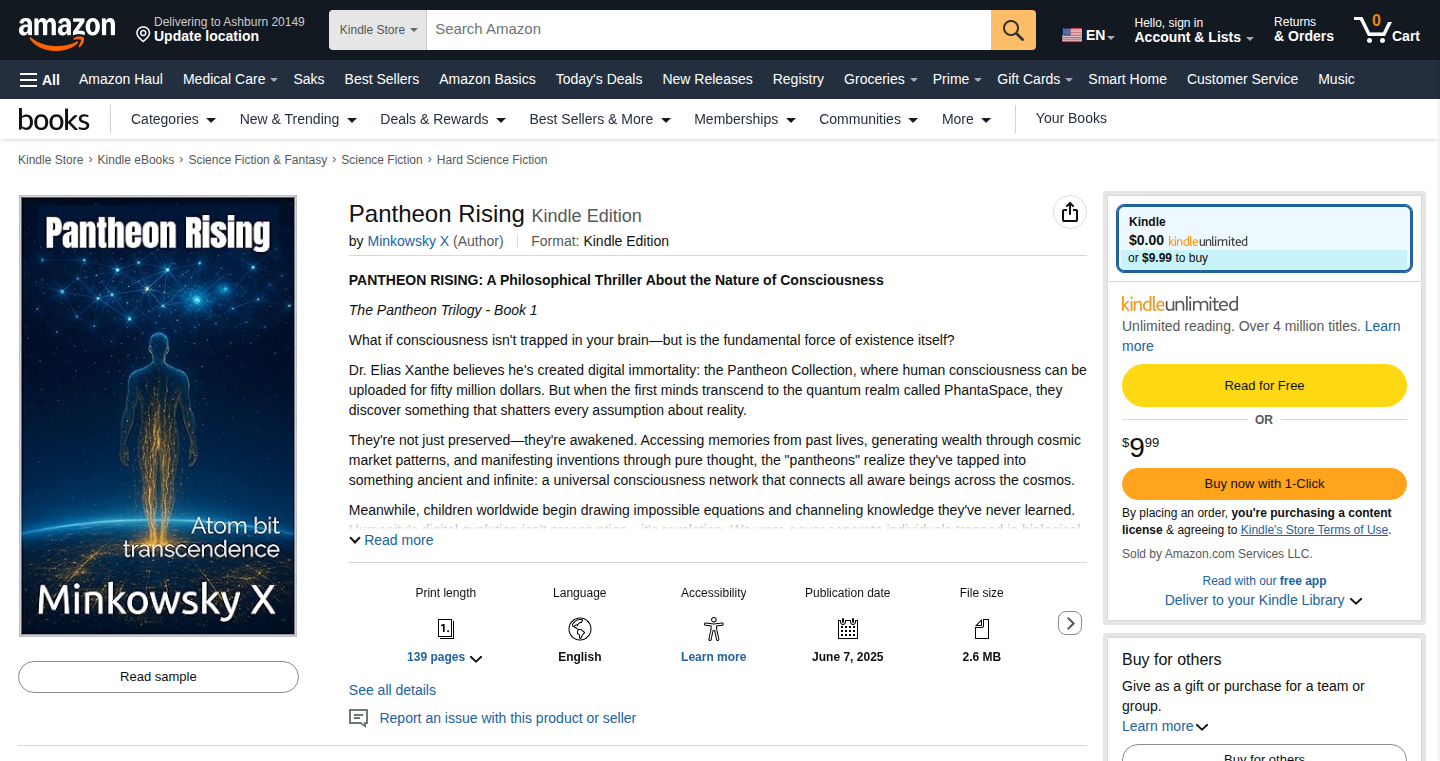Click the free app link
Viewport: 1440px width, 761px height.
pyautogui.click(x=1303, y=581)
